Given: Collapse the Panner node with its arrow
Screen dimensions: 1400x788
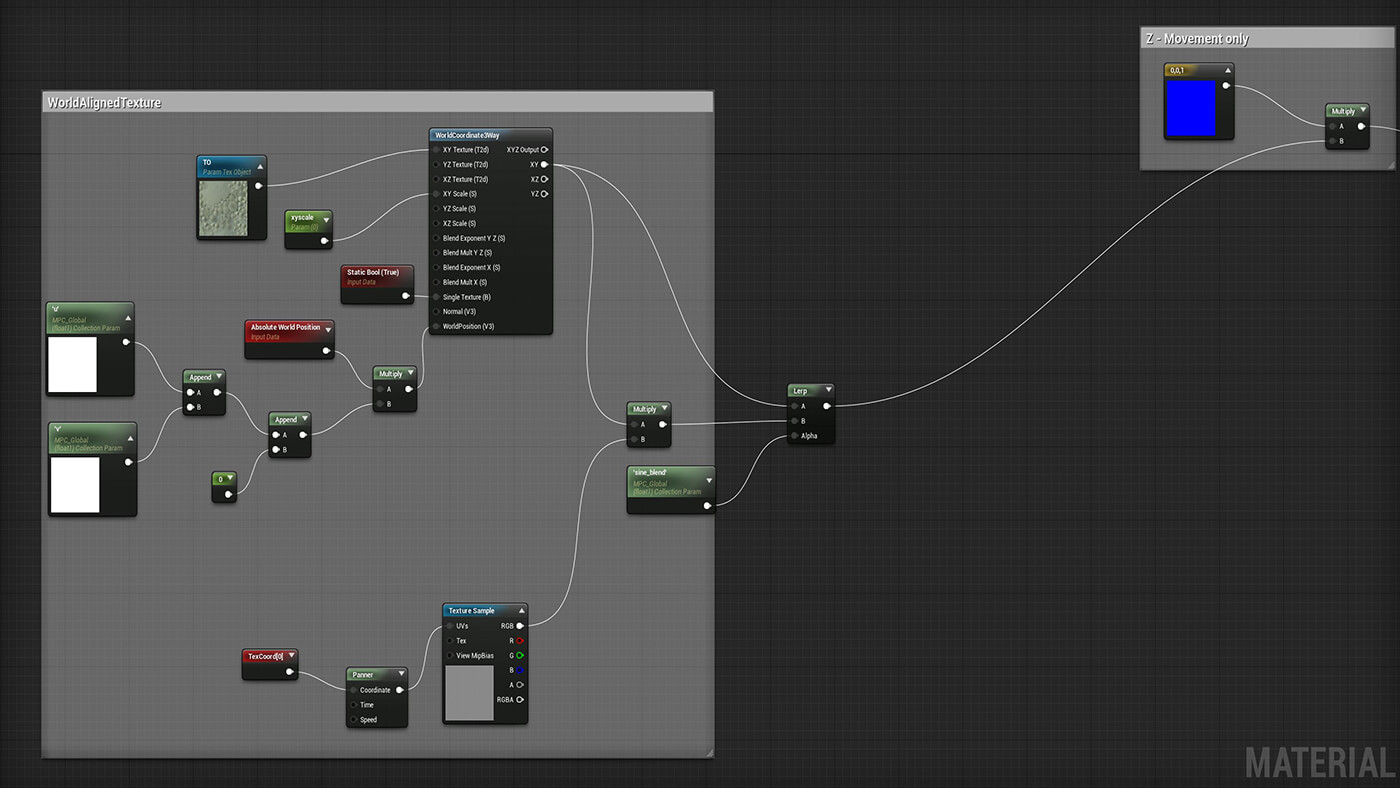Looking at the screenshot, I should point(401,675).
